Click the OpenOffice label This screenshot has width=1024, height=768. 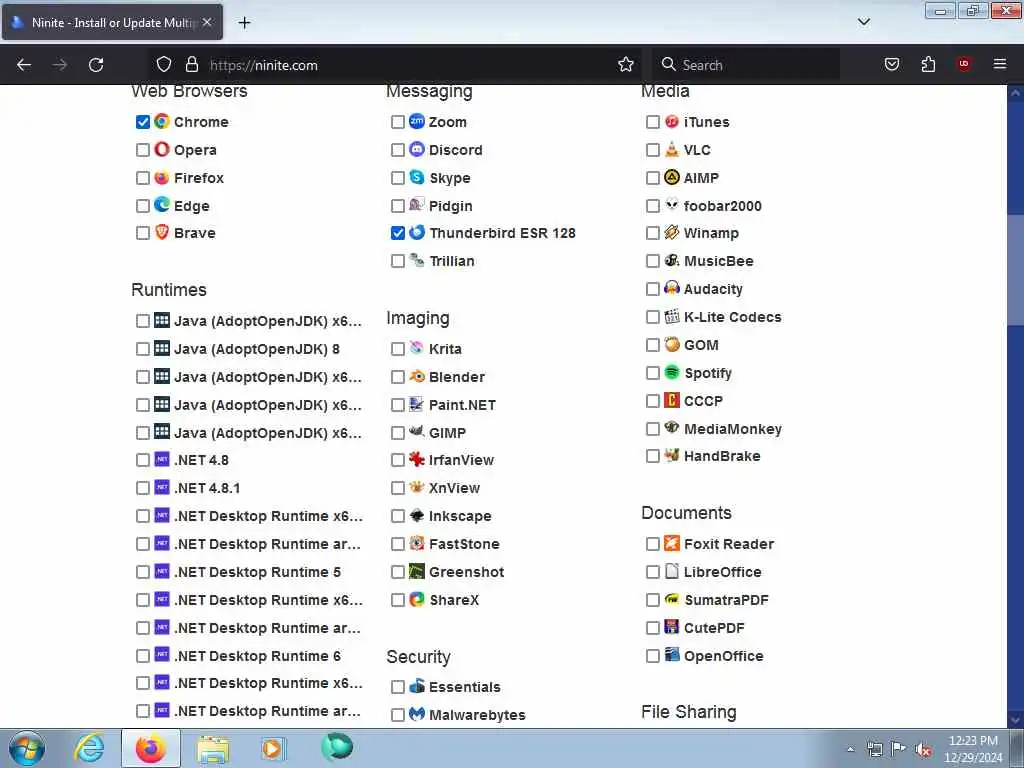coord(723,656)
